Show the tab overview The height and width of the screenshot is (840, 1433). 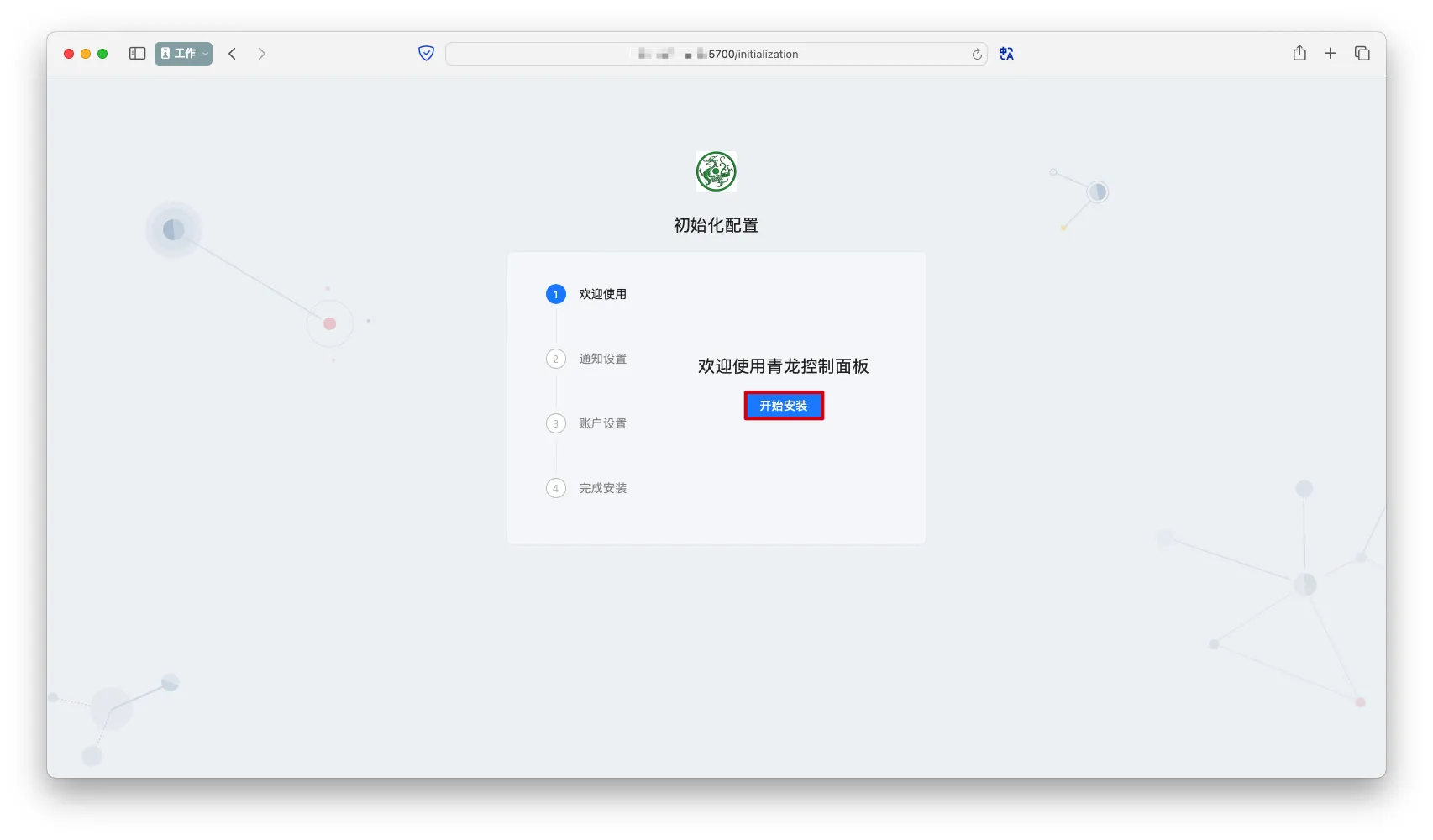point(1362,54)
